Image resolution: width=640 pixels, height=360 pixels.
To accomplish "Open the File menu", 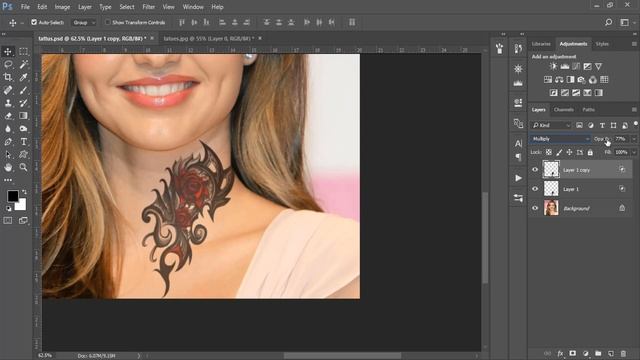I will pyautogui.click(x=25, y=7).
